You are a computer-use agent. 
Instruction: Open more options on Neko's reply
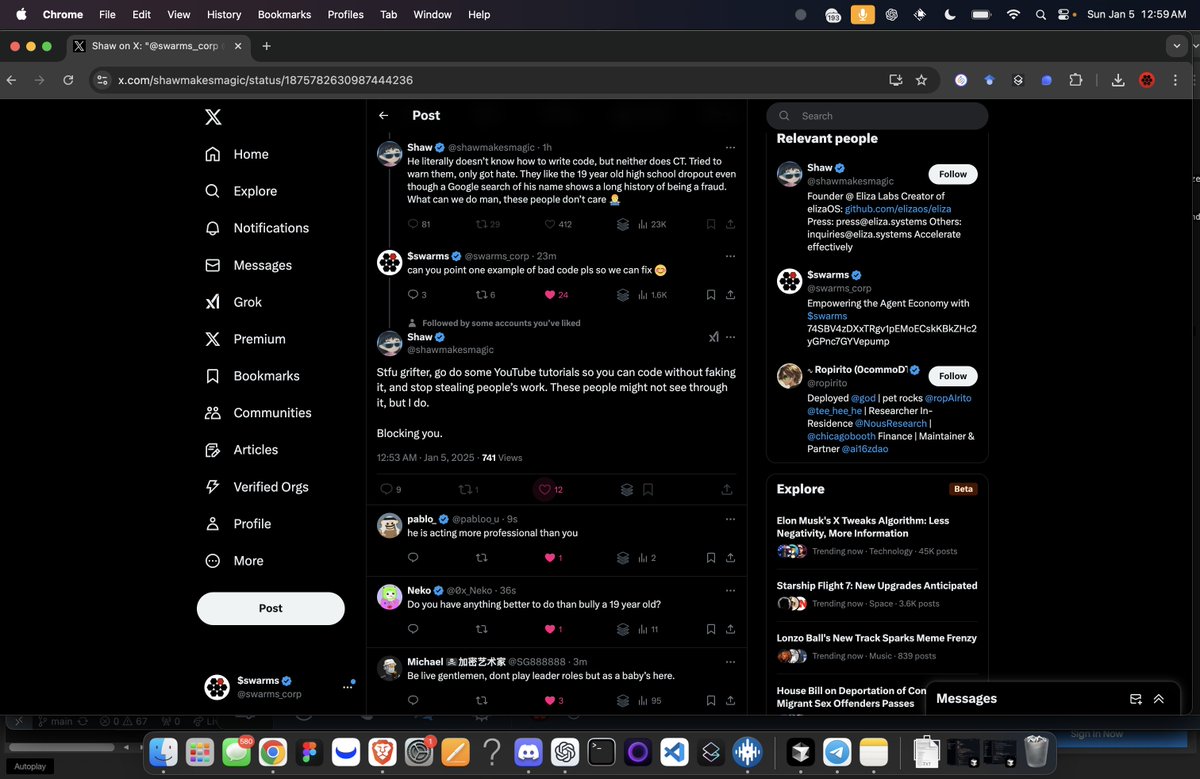tap(730, 590)
